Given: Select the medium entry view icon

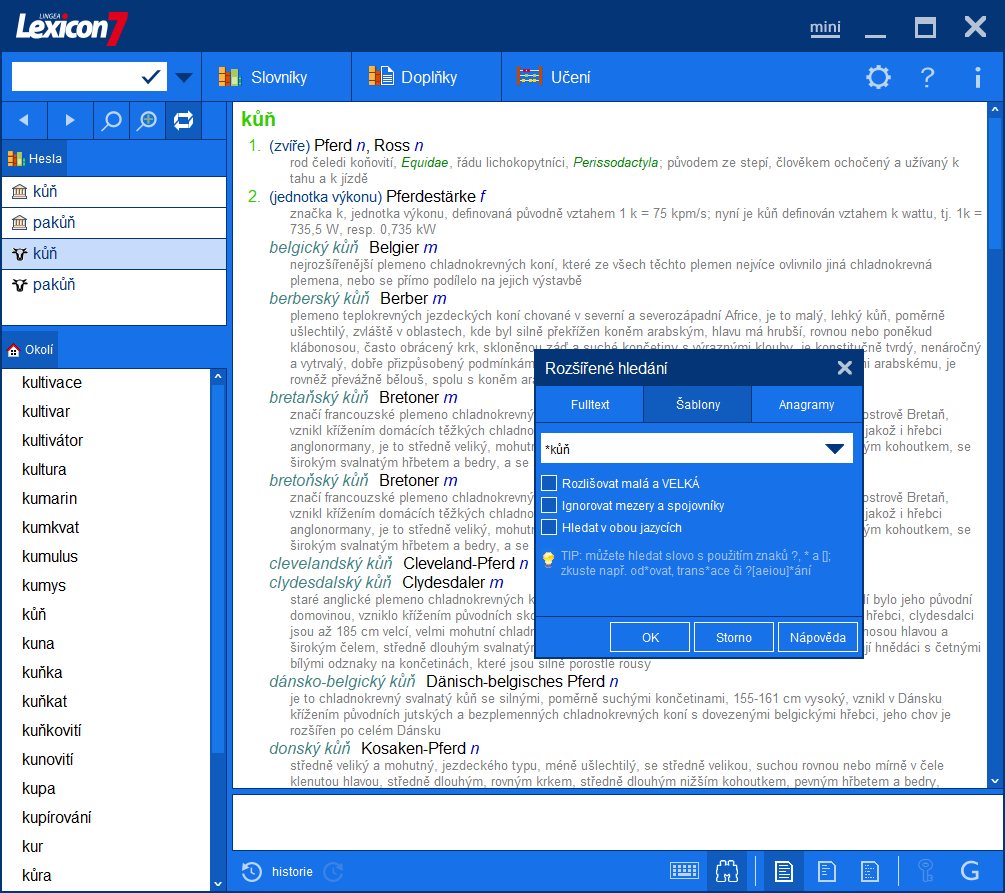Looking at the screenshot, I should pos(827,871).
